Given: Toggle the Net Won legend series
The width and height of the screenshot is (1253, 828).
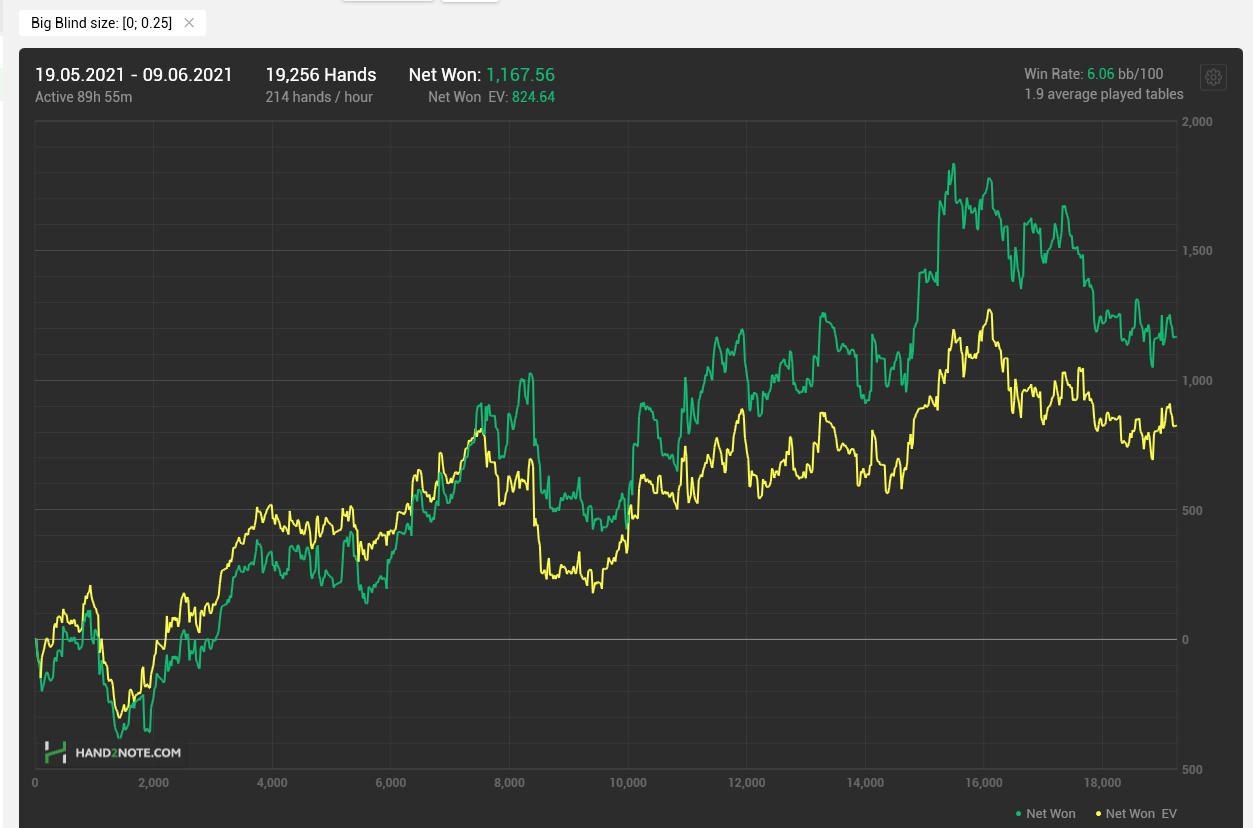Looking at the screenshot, I should point(1050,814).
